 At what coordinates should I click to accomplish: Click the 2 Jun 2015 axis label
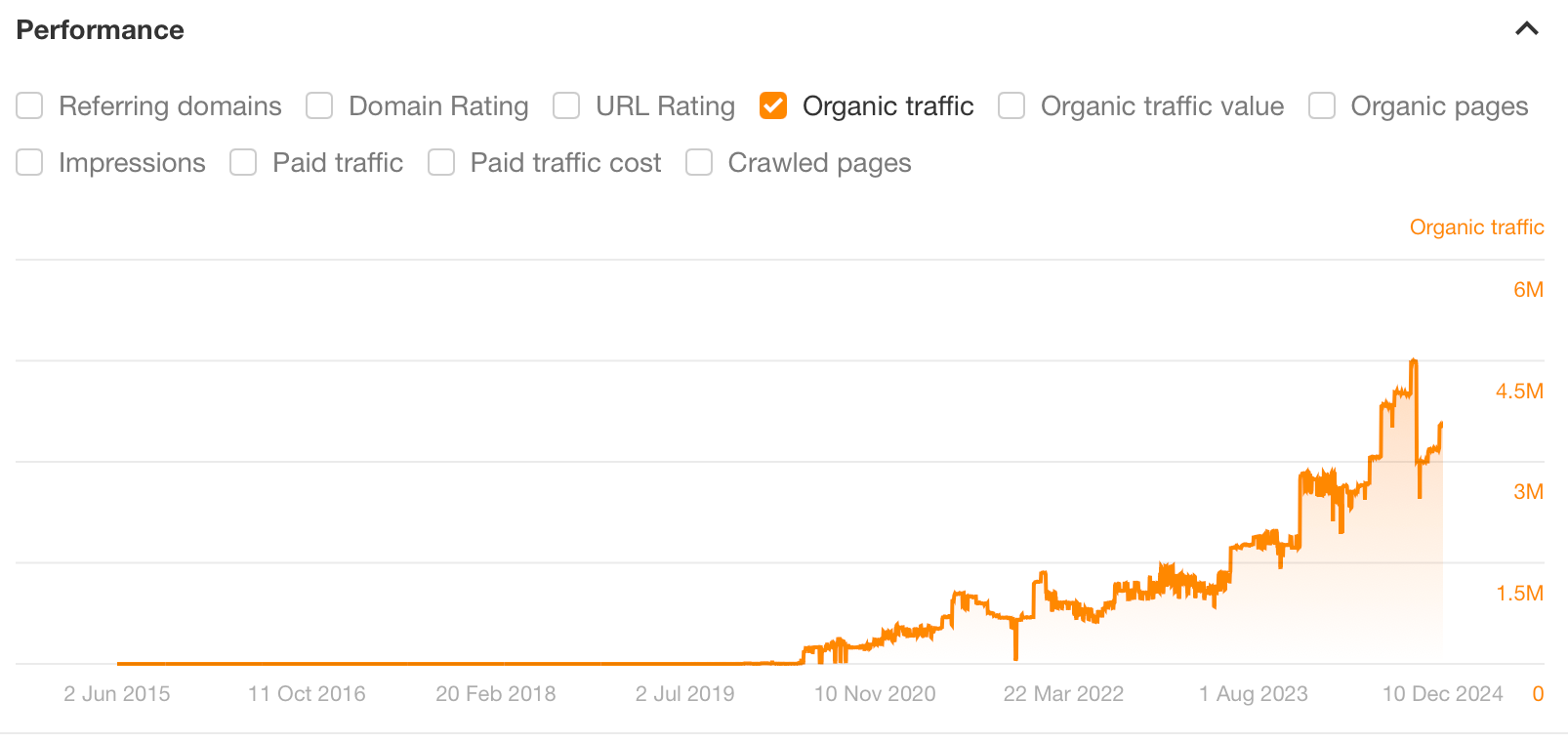point(117,693)
